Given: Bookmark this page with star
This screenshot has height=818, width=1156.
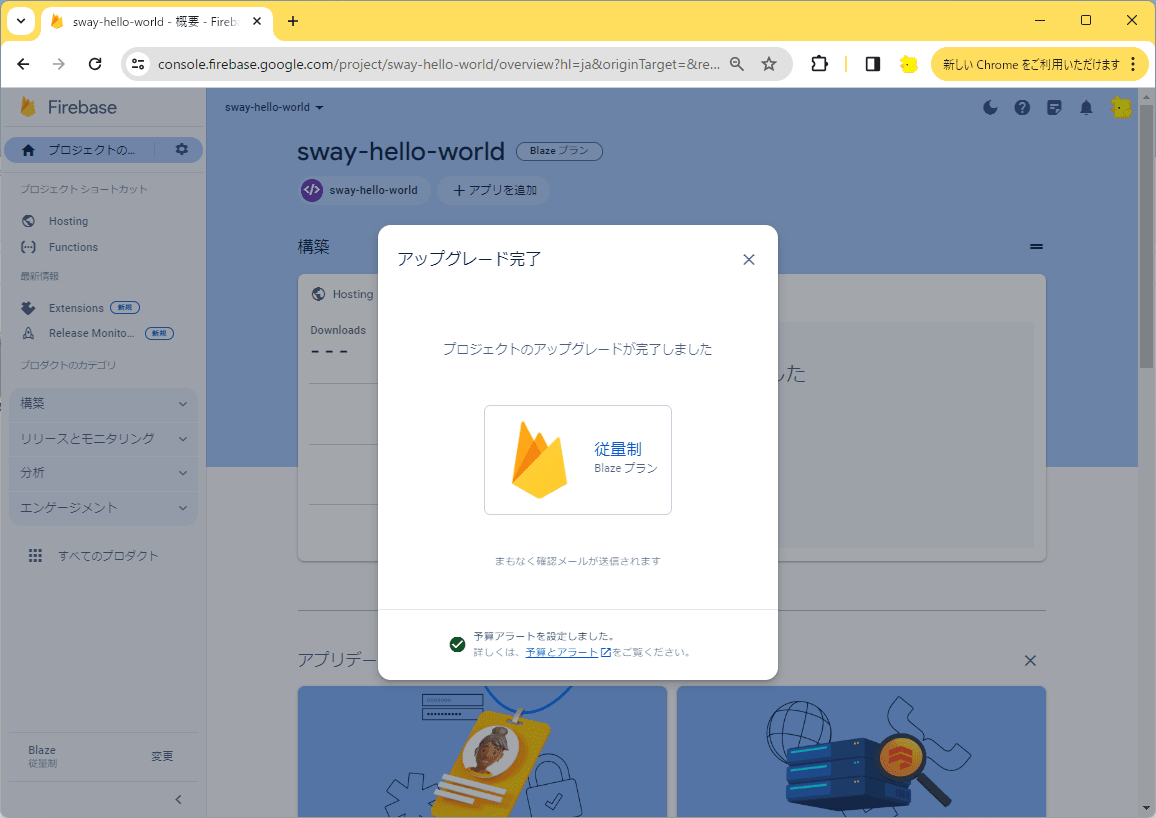Looking at the screenshot, I should pyautogui.click(x=769, y=64).
